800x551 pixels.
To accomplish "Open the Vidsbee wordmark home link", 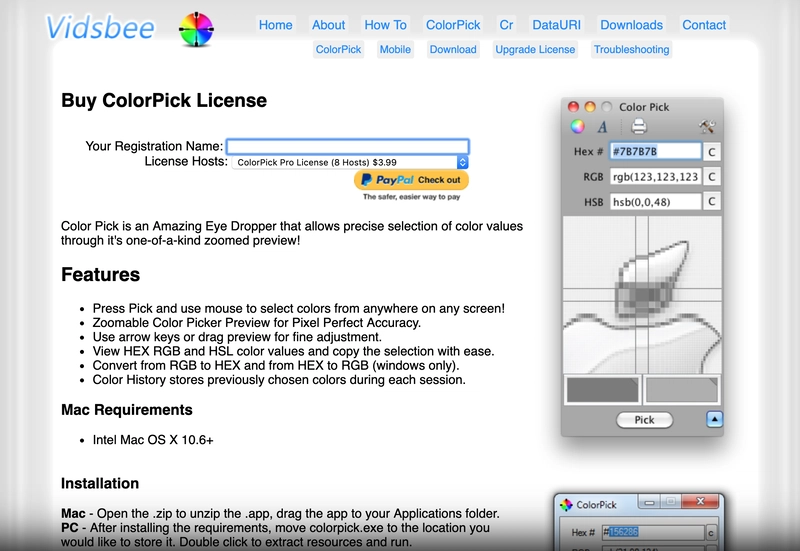I will [x=100, y=28].
